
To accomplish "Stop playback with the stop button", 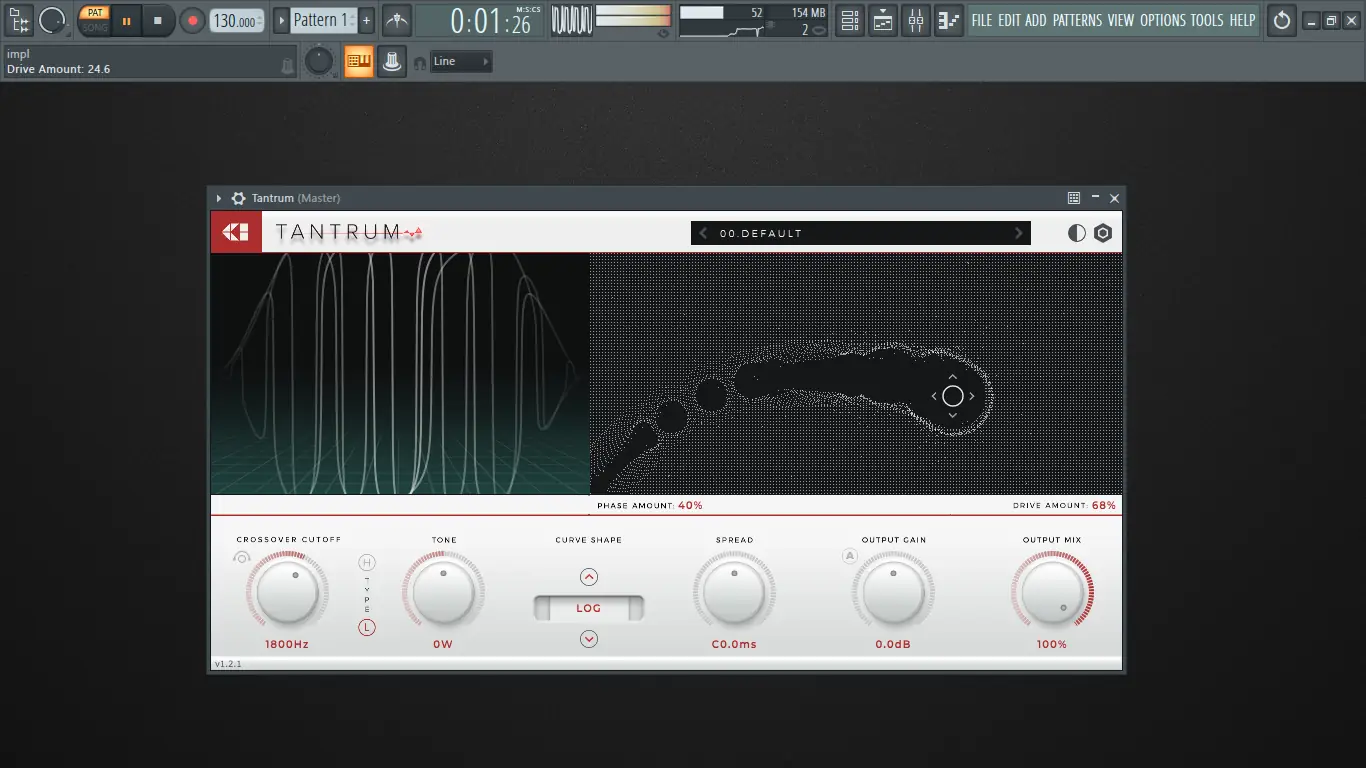I will [x=158, y=20].
